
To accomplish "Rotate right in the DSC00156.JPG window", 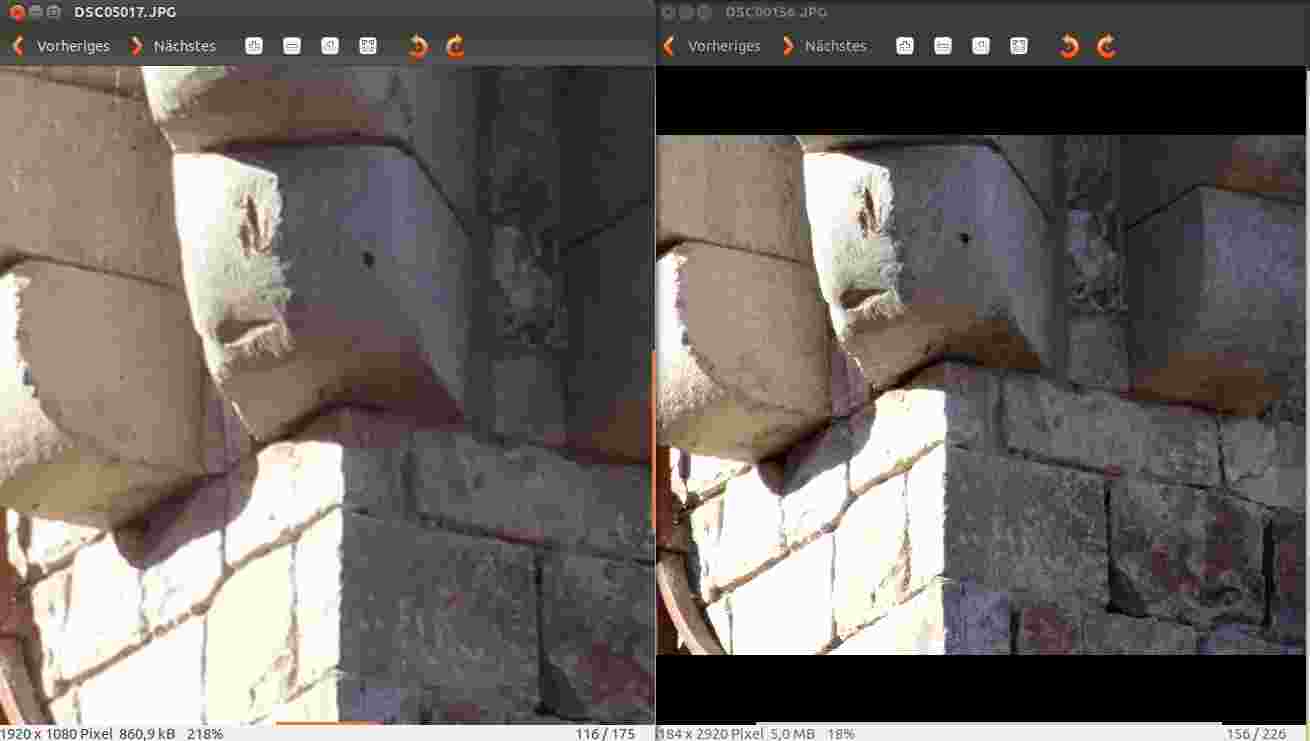I will 1106,46.
